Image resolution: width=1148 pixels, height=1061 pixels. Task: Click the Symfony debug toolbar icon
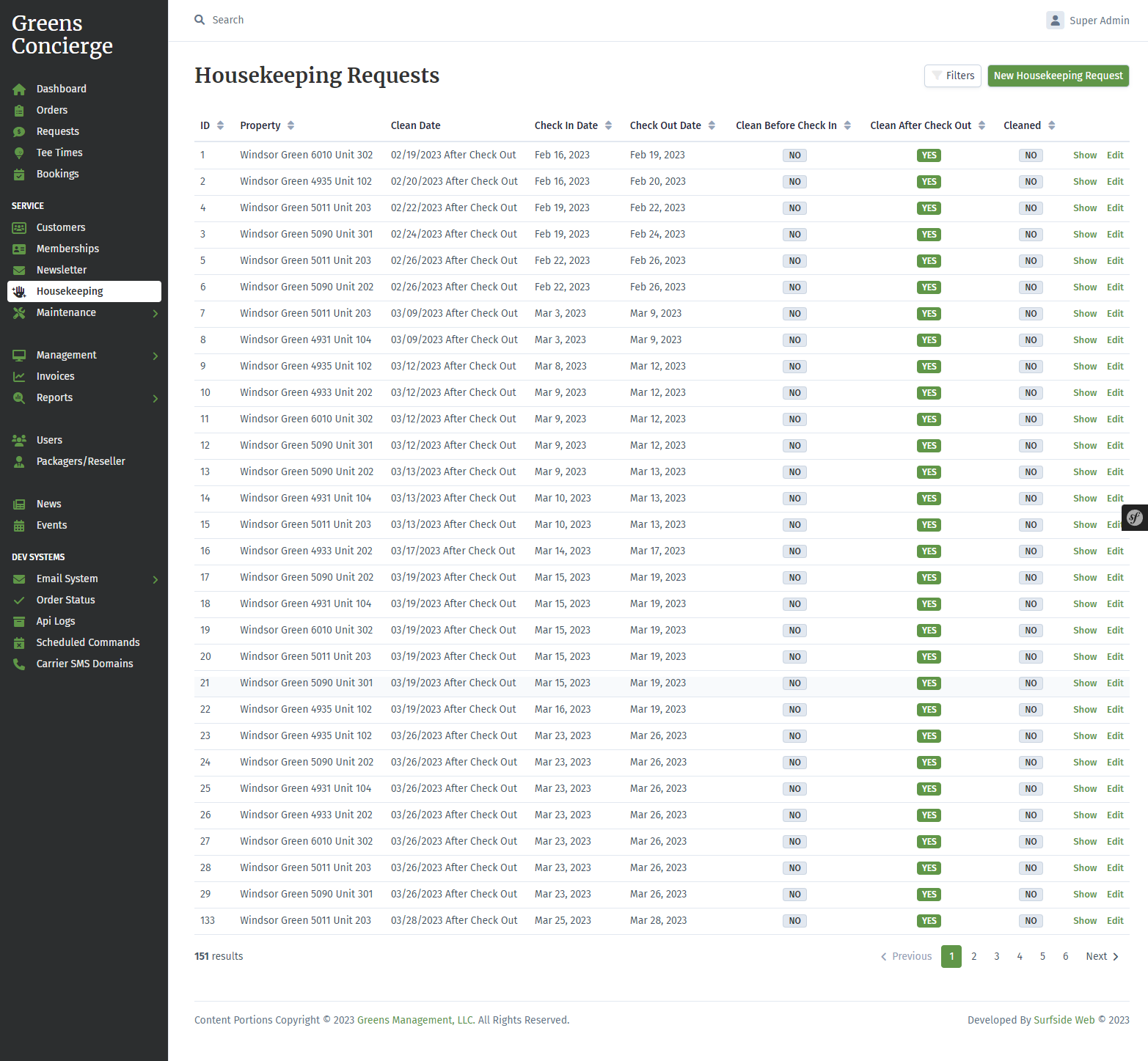[x=1135, y=518]
